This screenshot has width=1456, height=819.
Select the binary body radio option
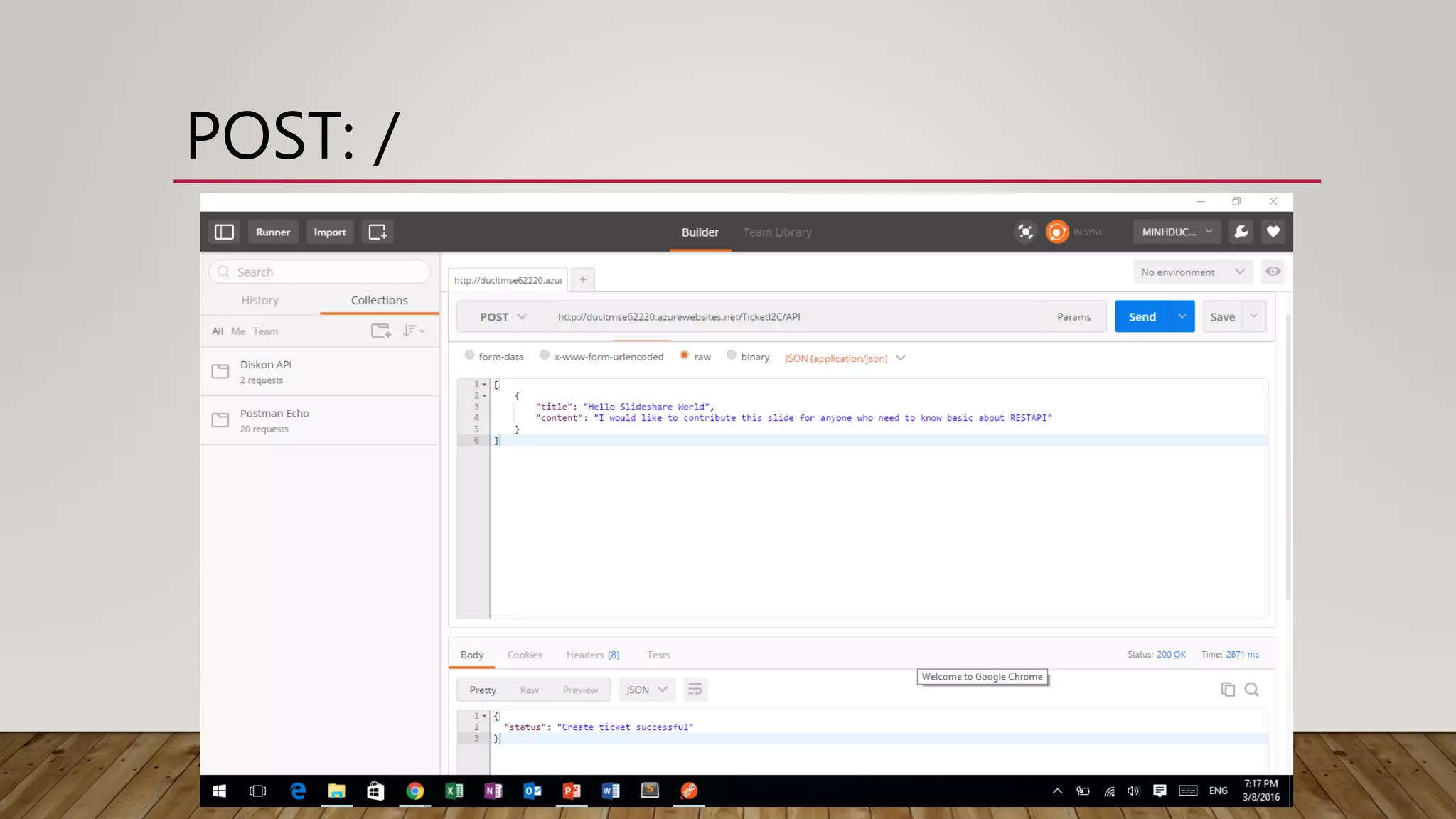pos(732,355)
